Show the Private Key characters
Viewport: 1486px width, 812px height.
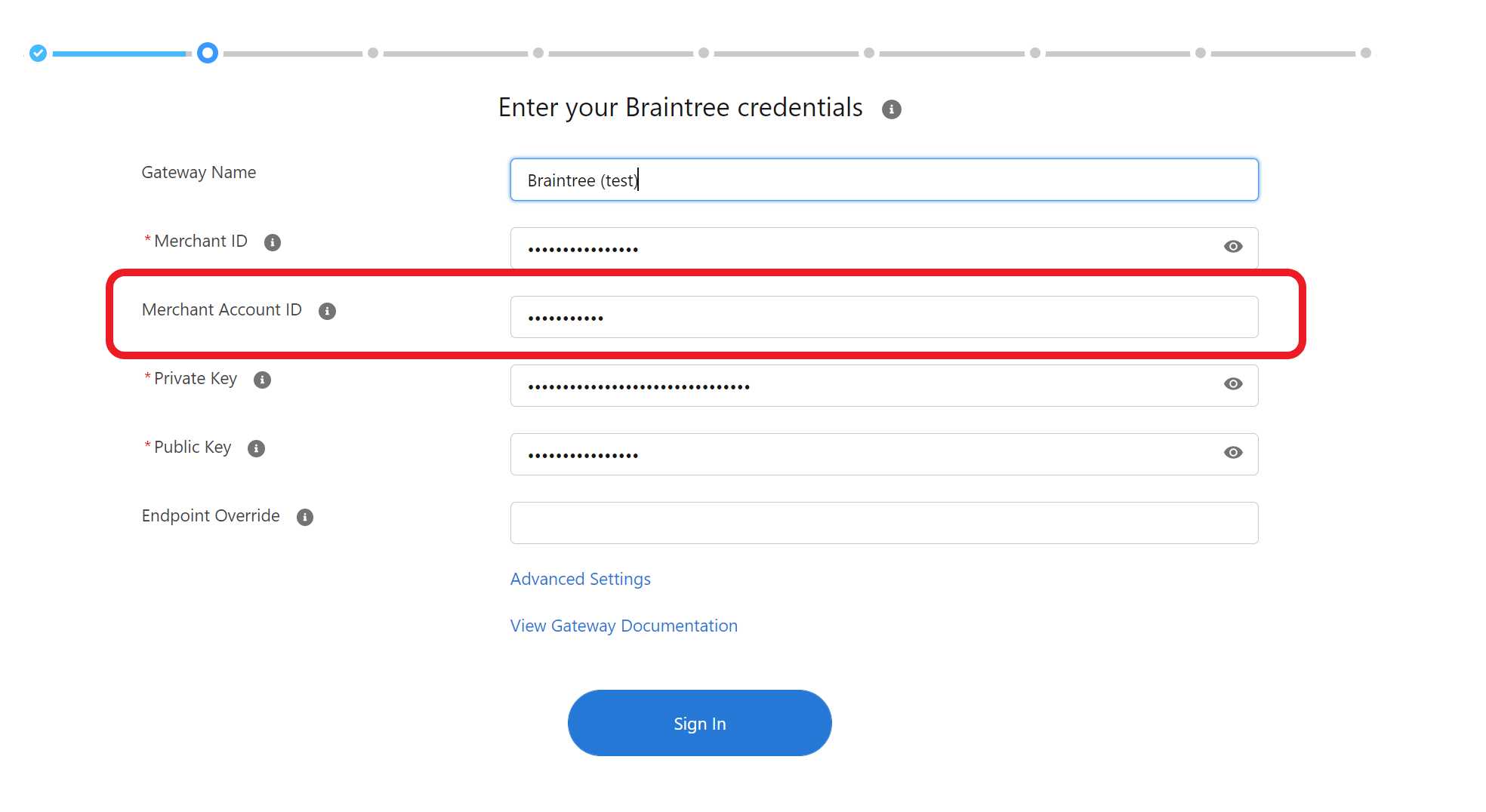(1233, 384)
